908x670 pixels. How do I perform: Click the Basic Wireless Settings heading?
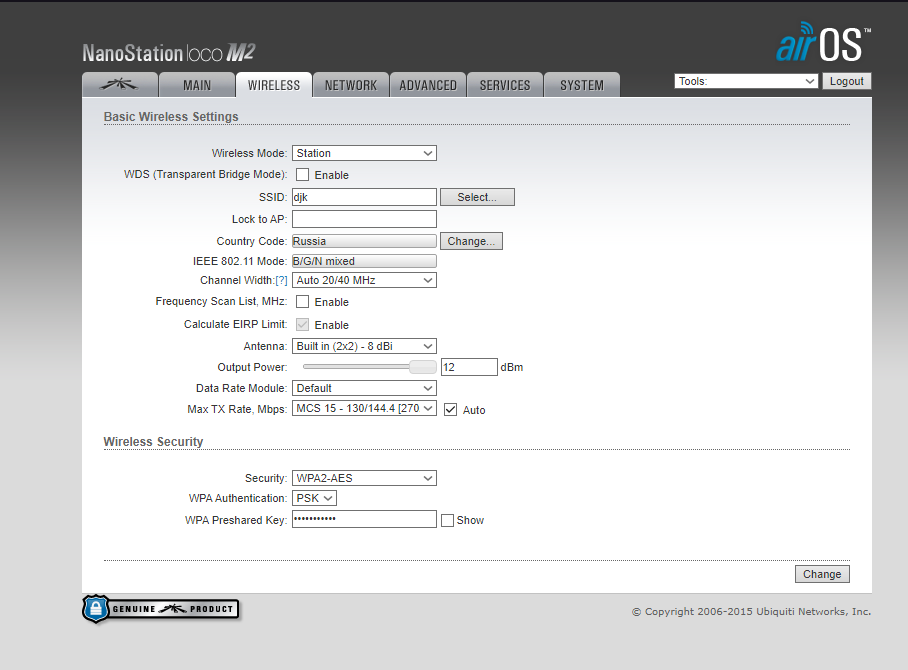click(x=171, y=116)
